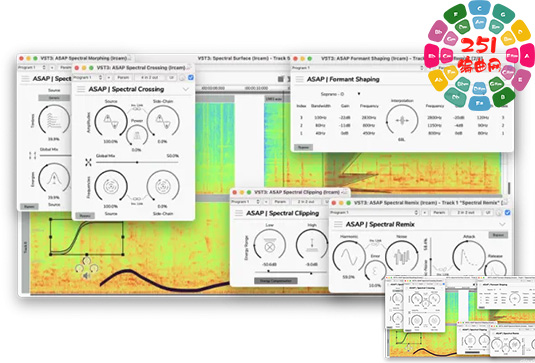Screen dimensions: 535x363
Task: Click the crossed-arrows icon beside Global Mix in Spectral Crossing
Action: (88, 162)
